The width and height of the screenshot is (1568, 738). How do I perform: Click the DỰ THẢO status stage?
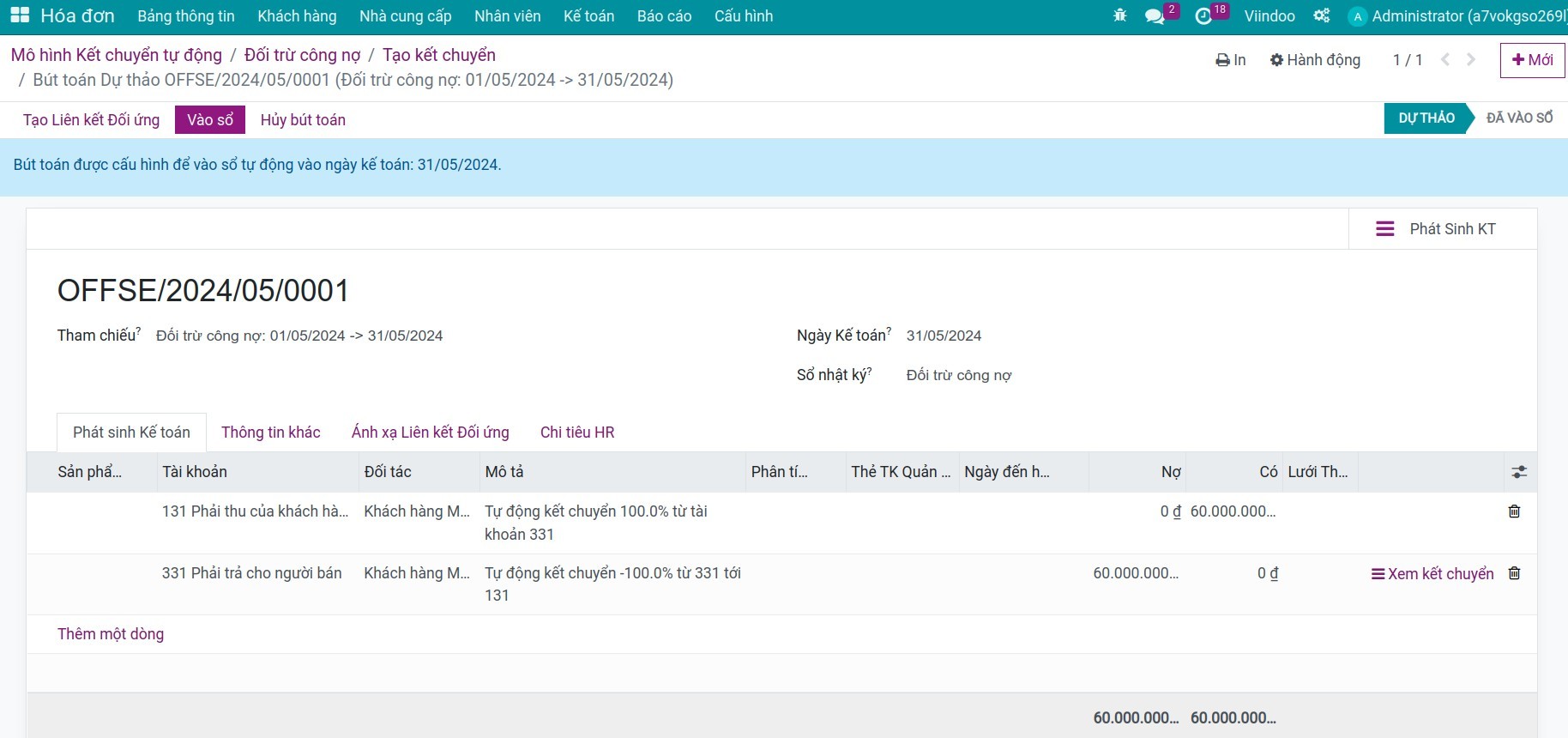click(x=1426, y=118)
